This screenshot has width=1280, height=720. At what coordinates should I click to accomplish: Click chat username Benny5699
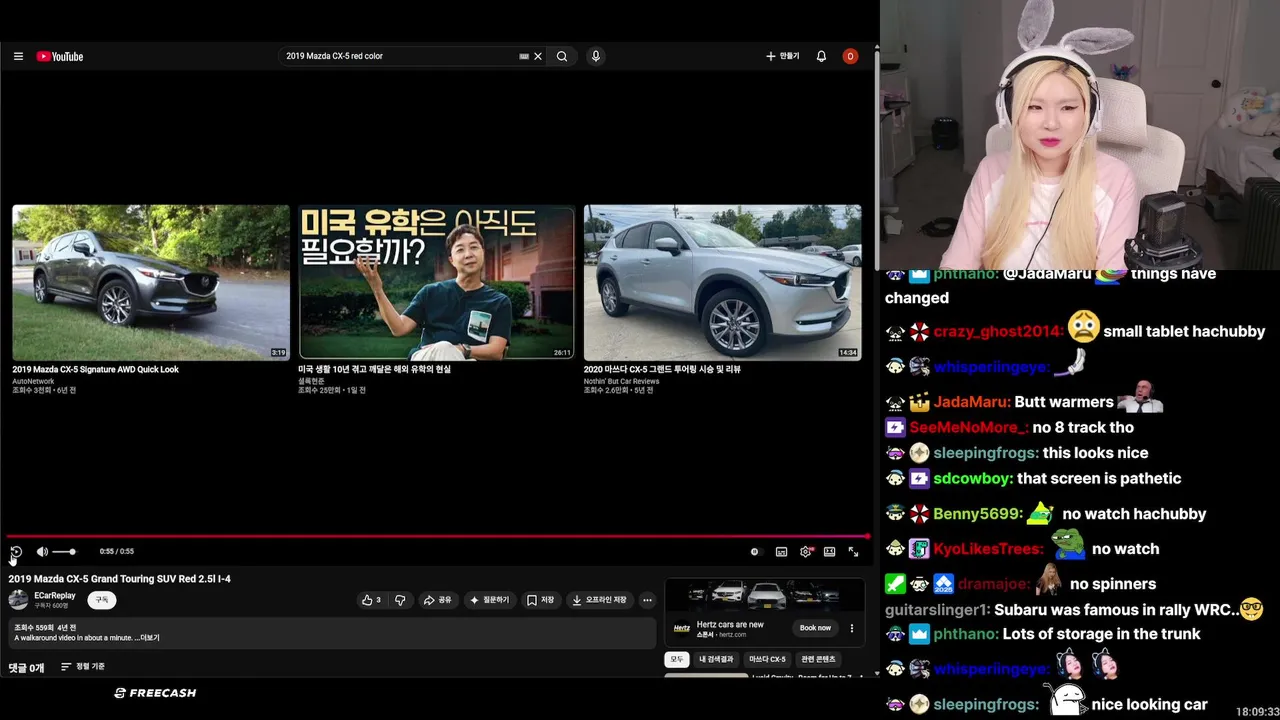(978, 514)
